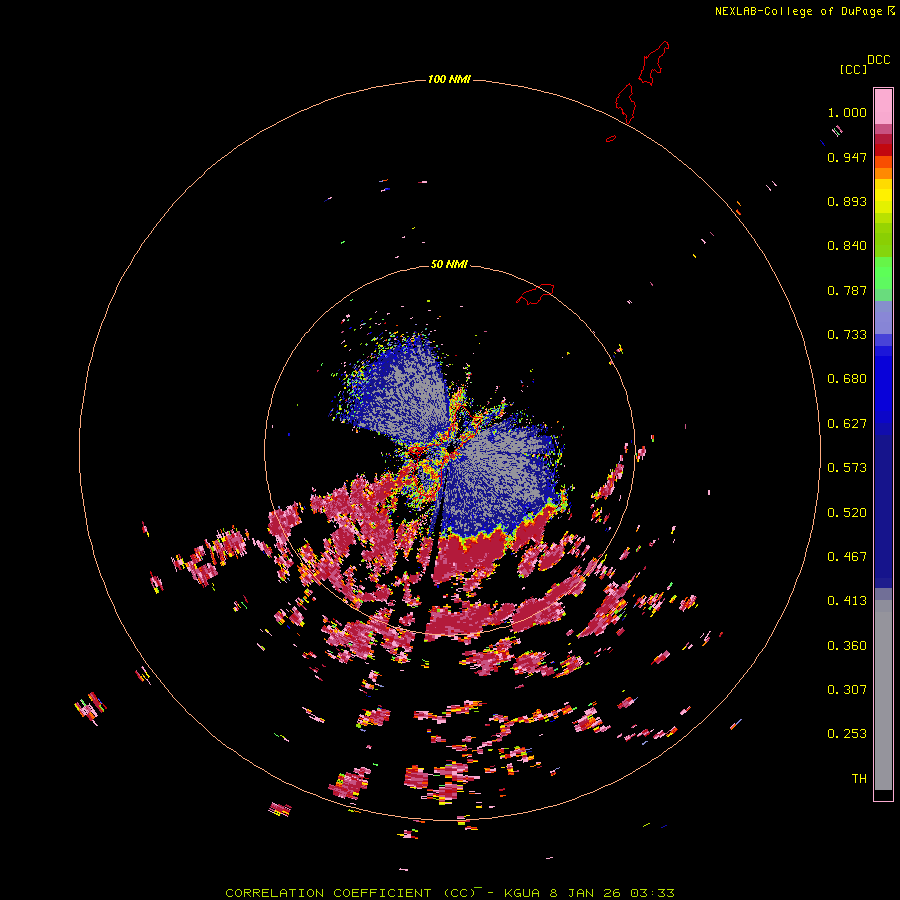Select the 0.947 scale value
The width and height of the screenshot is (900, 900).
[847, 157]
